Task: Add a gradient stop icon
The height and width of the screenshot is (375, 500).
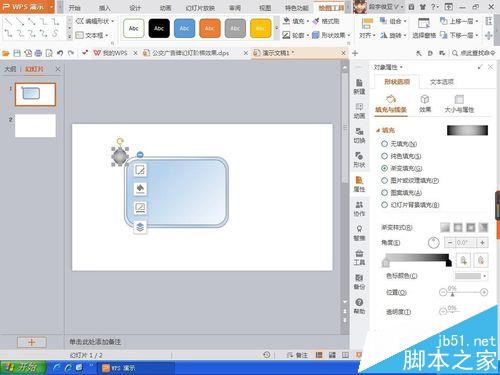Action: point(464,260)
